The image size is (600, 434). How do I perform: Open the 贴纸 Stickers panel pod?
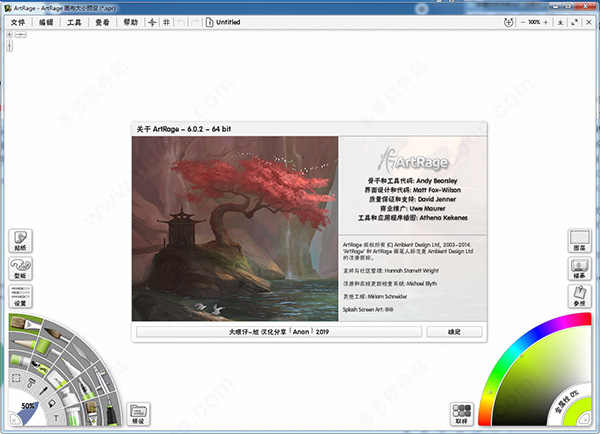[20, 241]
